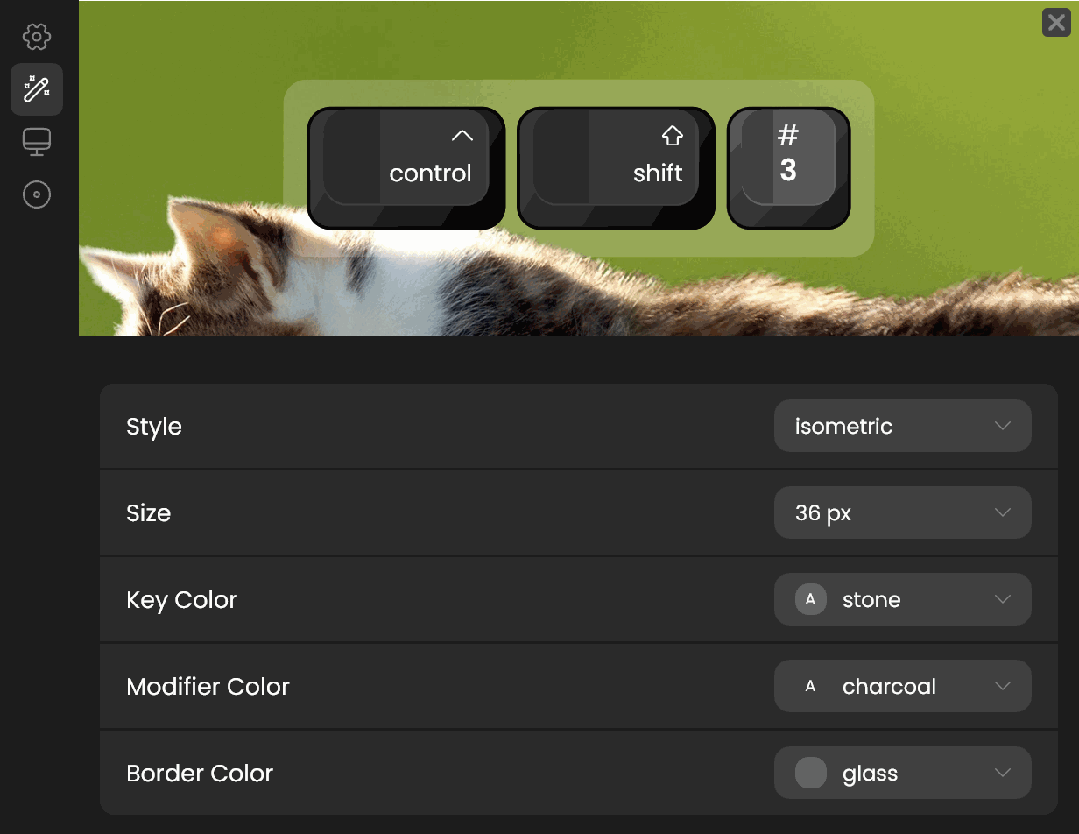
Task: Open the Key Color stone dropdown
Action: (x=902, y=599)
